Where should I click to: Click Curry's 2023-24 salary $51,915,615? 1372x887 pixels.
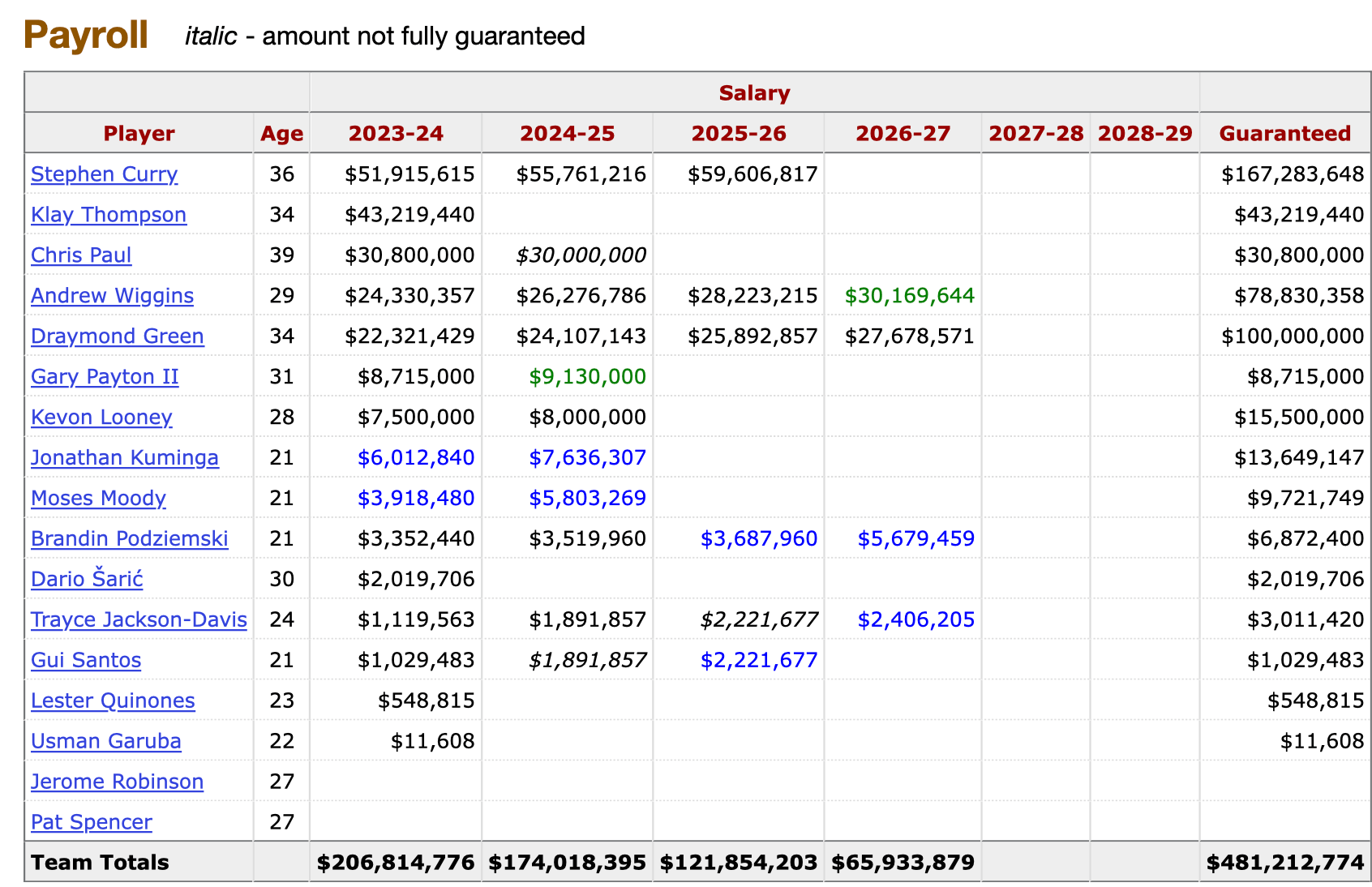[409, 174]
